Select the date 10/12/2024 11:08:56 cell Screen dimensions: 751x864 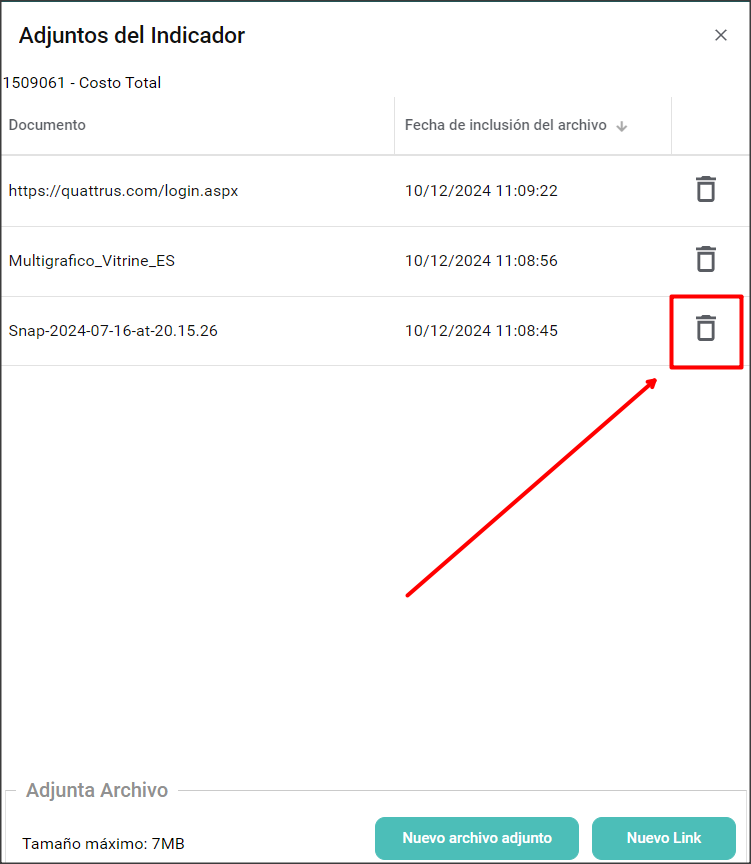point(481,260)
